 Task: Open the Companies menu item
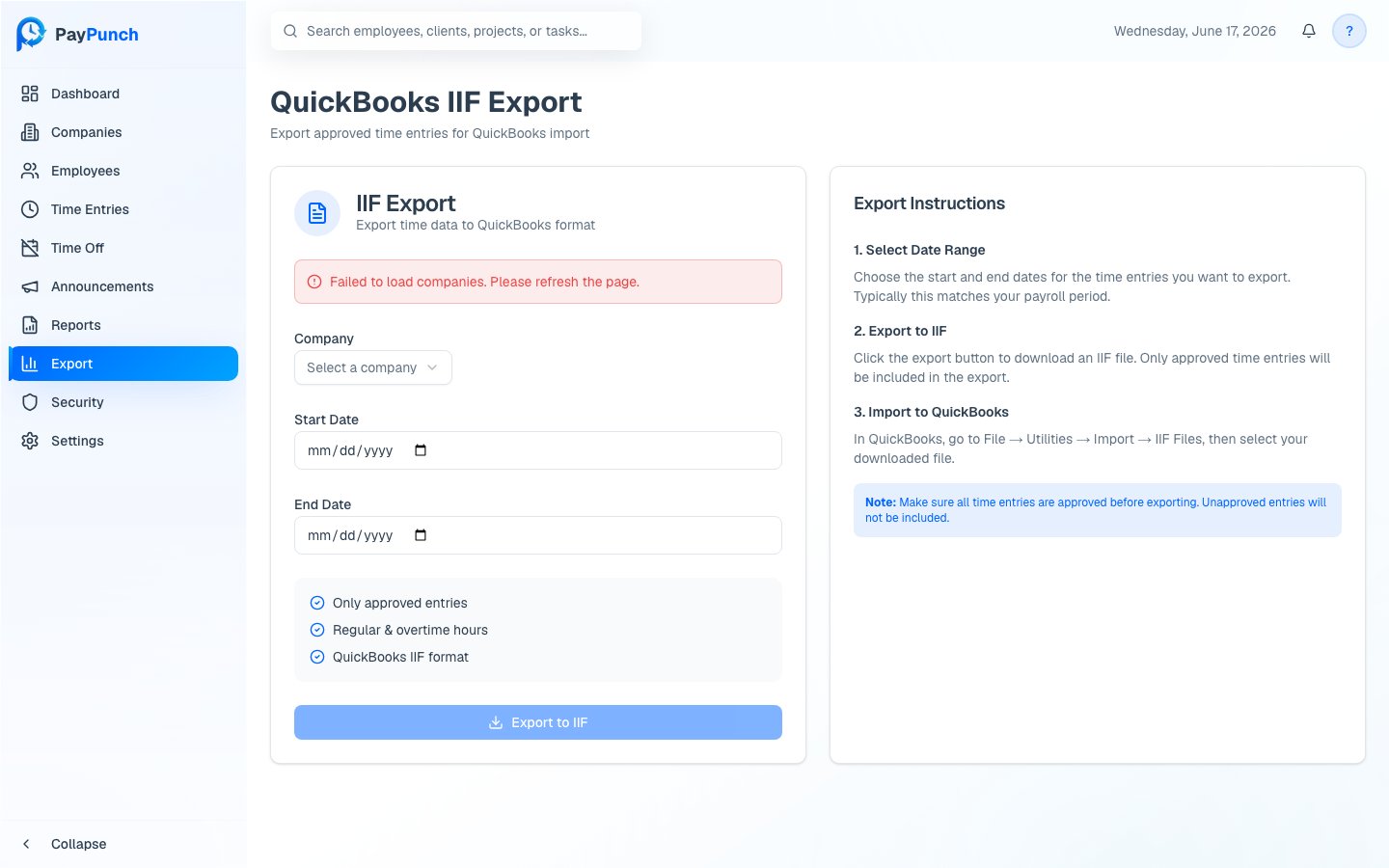(x=123, y=132)
